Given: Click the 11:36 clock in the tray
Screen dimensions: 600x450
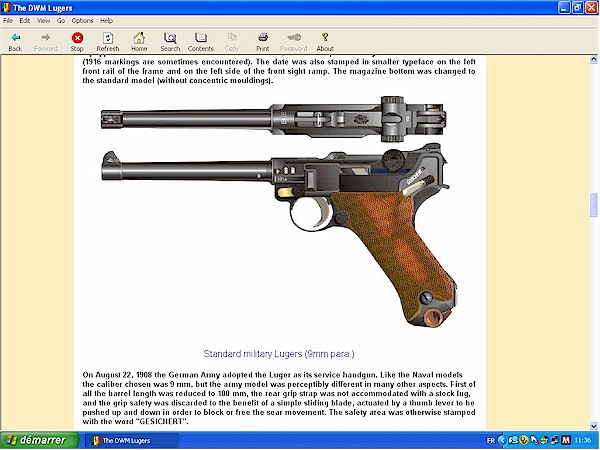Looking at the screenshot, I should (x=583, y=441).
